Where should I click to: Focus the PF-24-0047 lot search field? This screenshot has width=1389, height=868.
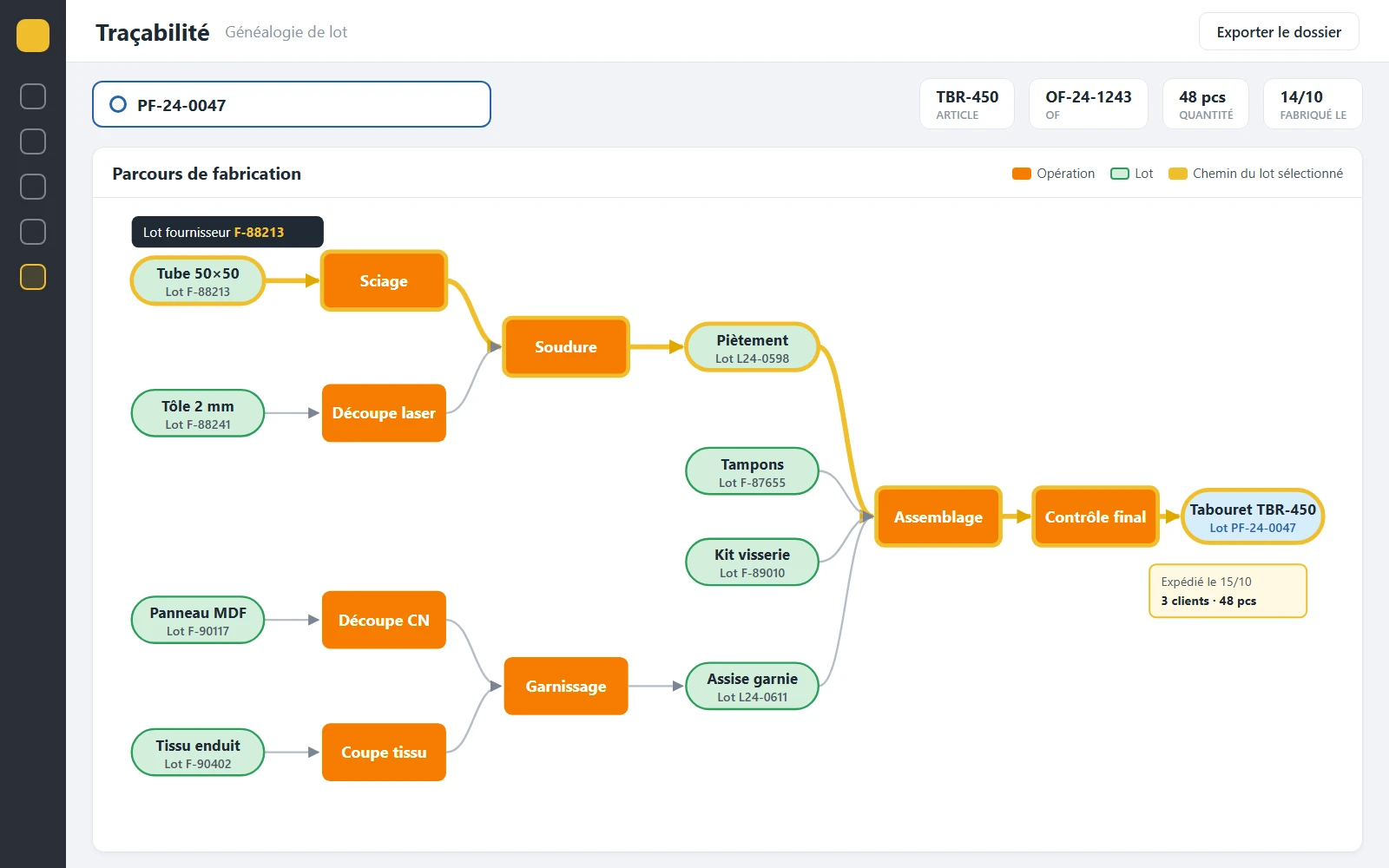(x=292, y=104)
